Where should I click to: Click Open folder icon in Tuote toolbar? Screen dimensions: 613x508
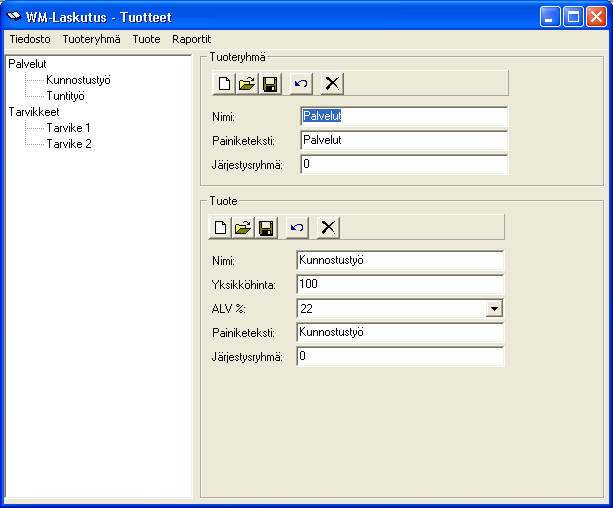[243, 227]
